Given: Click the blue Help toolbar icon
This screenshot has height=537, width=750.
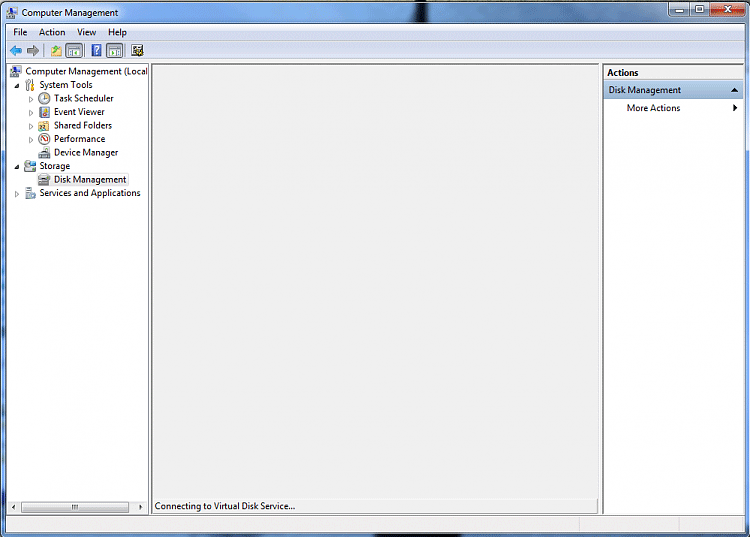Looking at the screenshot, I should tap(96, 50).
